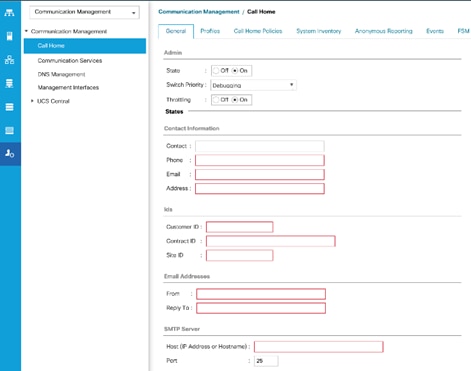Switch to the Profiles tab
The height and width of the screenshot is (371, 471).
210,31
